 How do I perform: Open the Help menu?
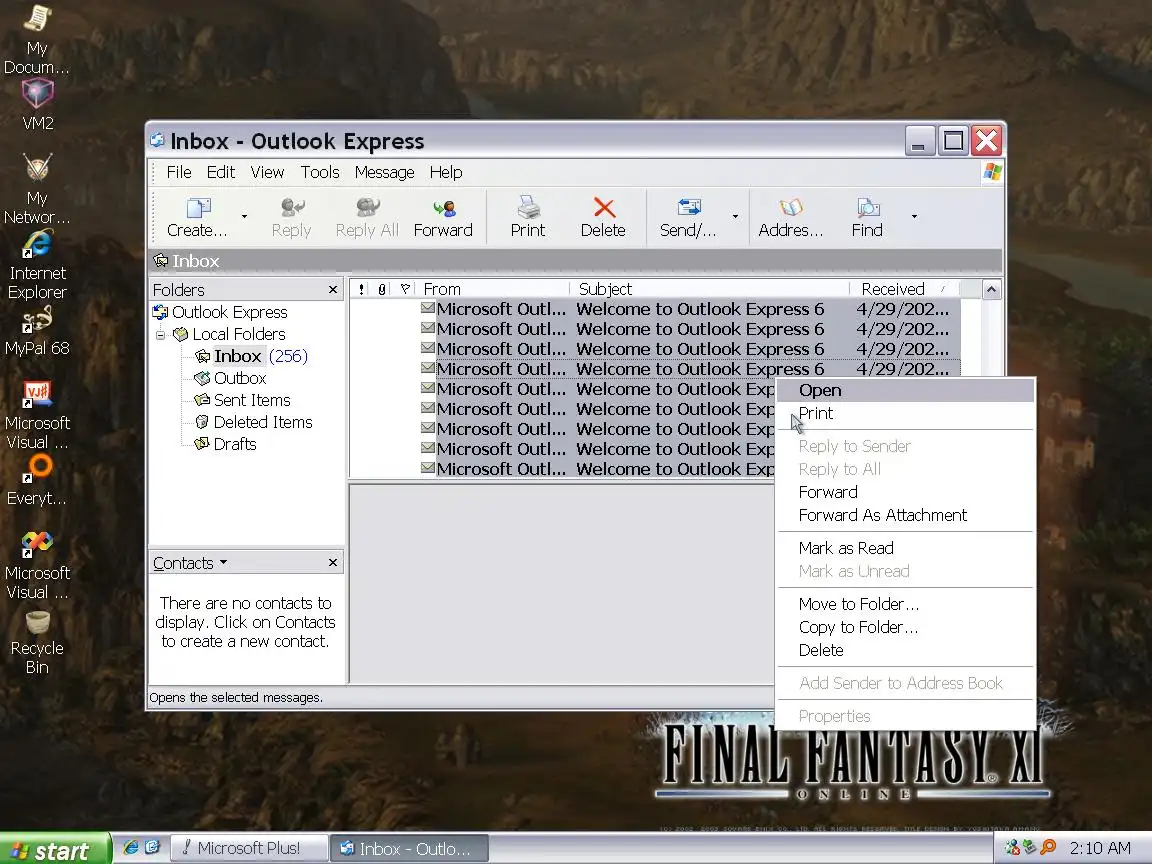tap(446, 173)
